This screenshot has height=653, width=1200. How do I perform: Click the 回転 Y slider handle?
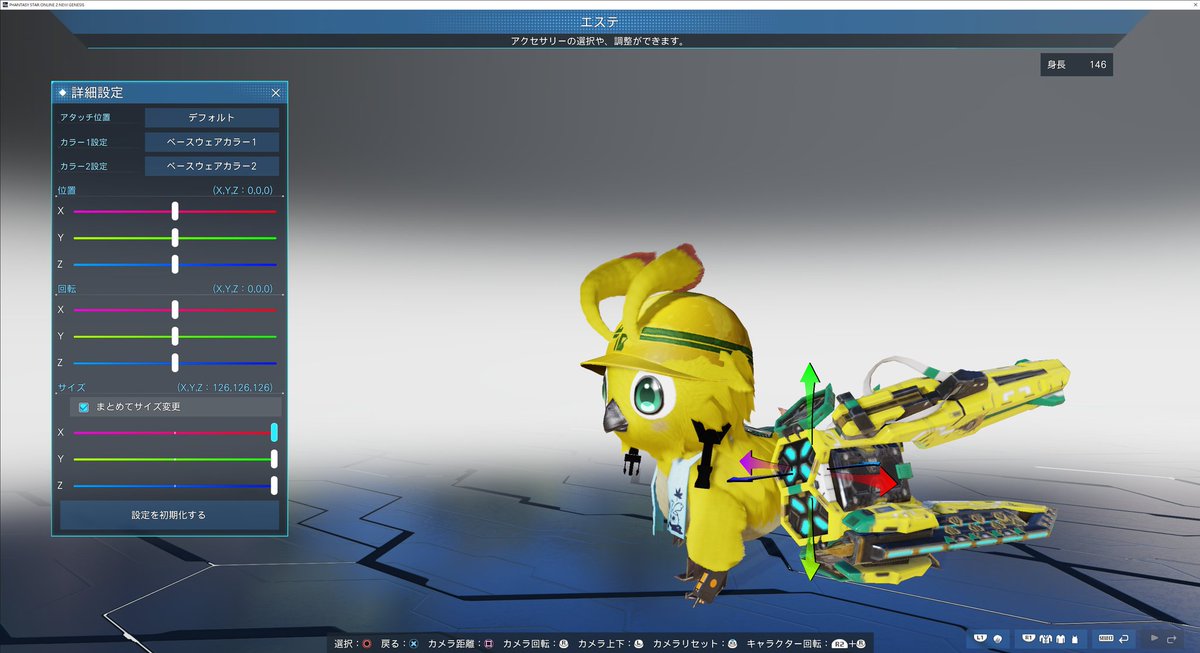[x=175, y=336]
